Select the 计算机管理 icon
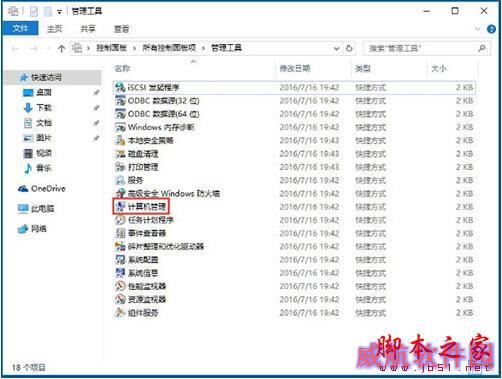This screenshot has width=502, height=379. coord(120,207)
